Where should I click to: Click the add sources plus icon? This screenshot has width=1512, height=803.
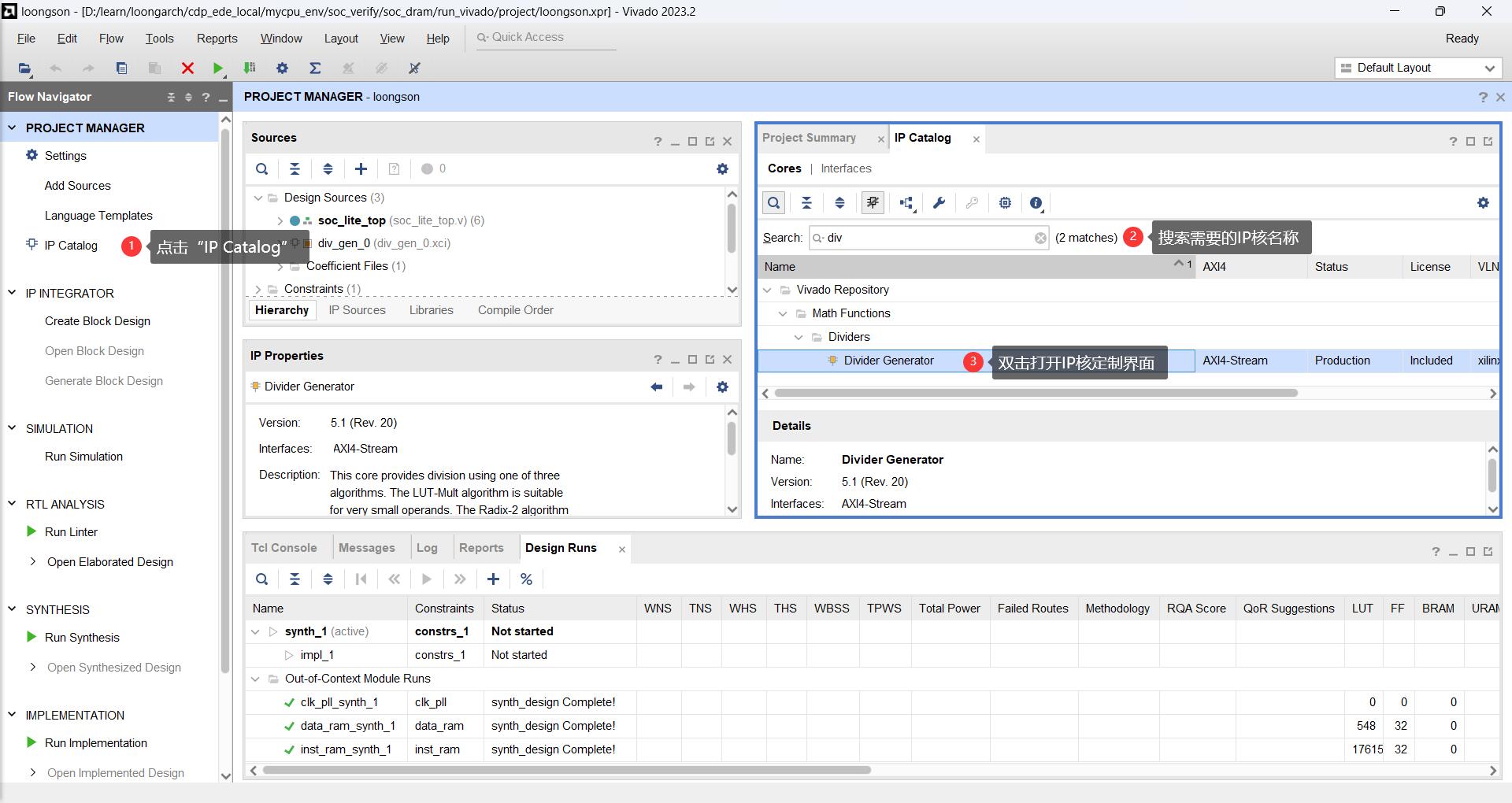click(361, 168)
